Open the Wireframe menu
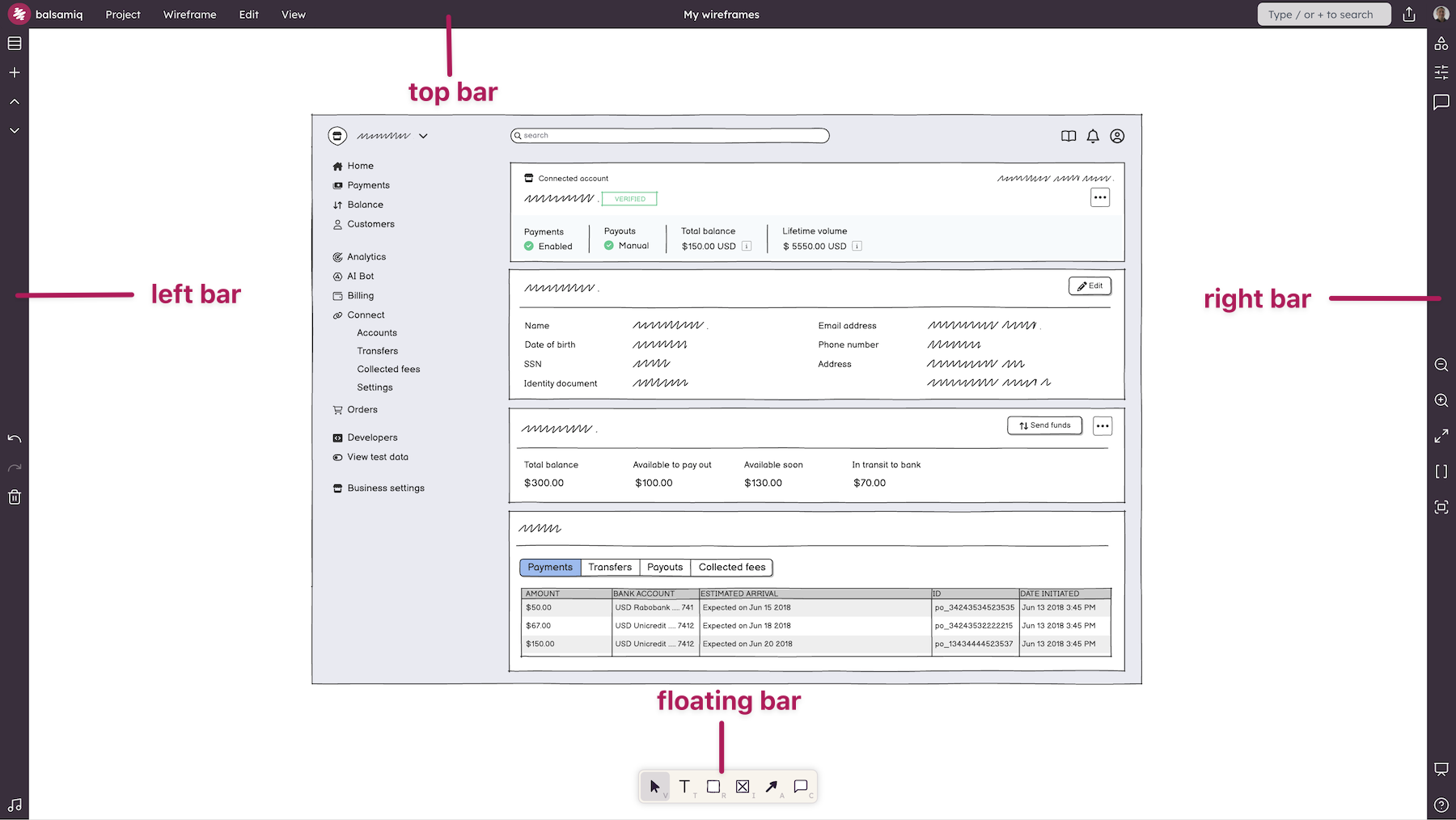 click(189, 15)
